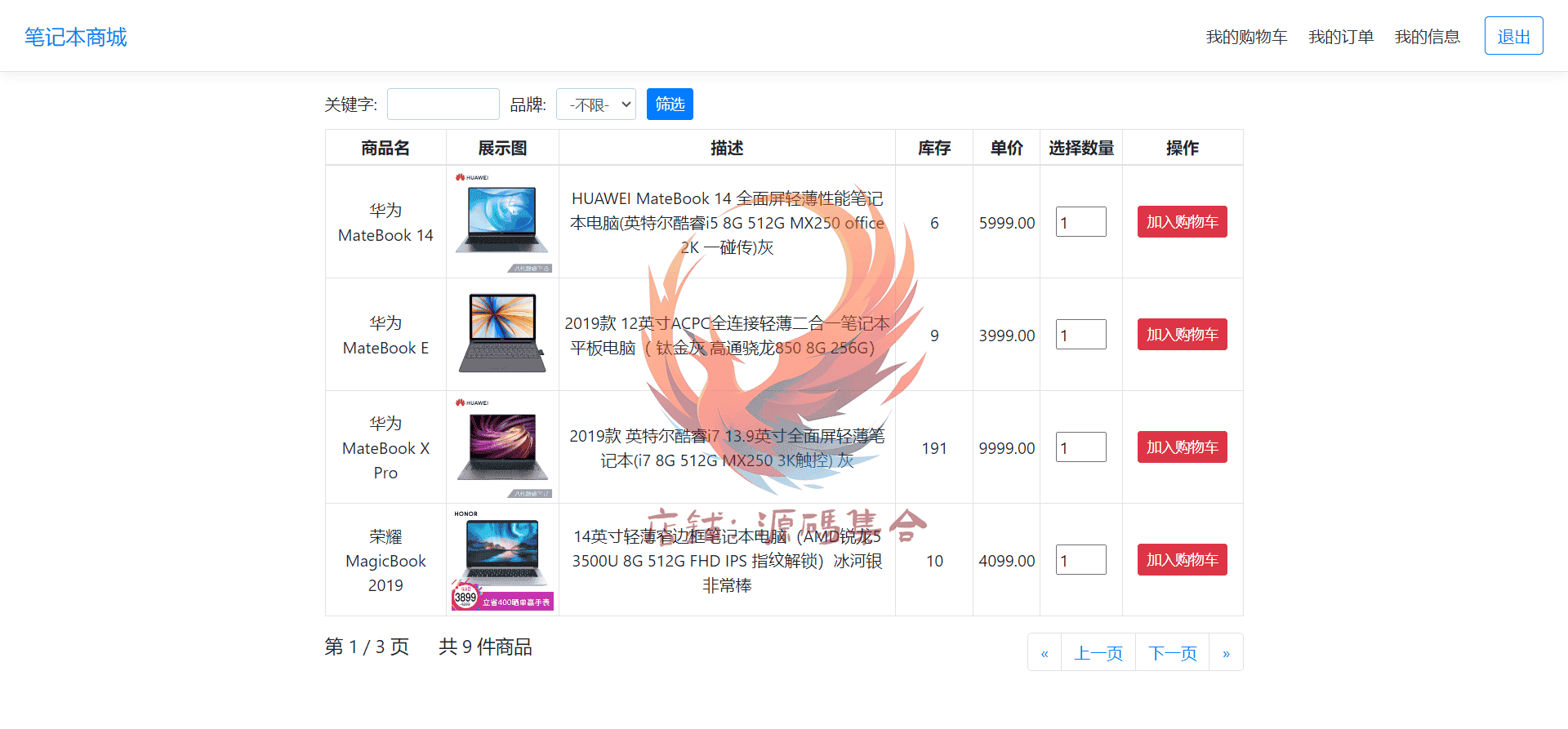Click the product name 荣耀 MagicBook 2019
Screen dimensions: 1568x729
pyautogui.click(x=385, y=561)
